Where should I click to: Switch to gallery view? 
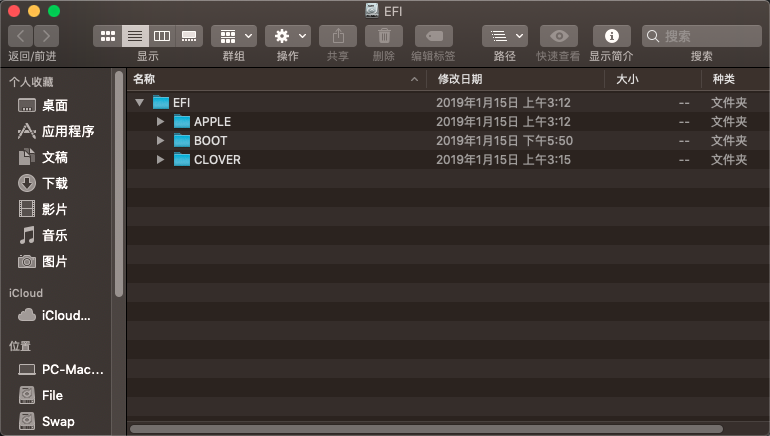pos(189,36)
